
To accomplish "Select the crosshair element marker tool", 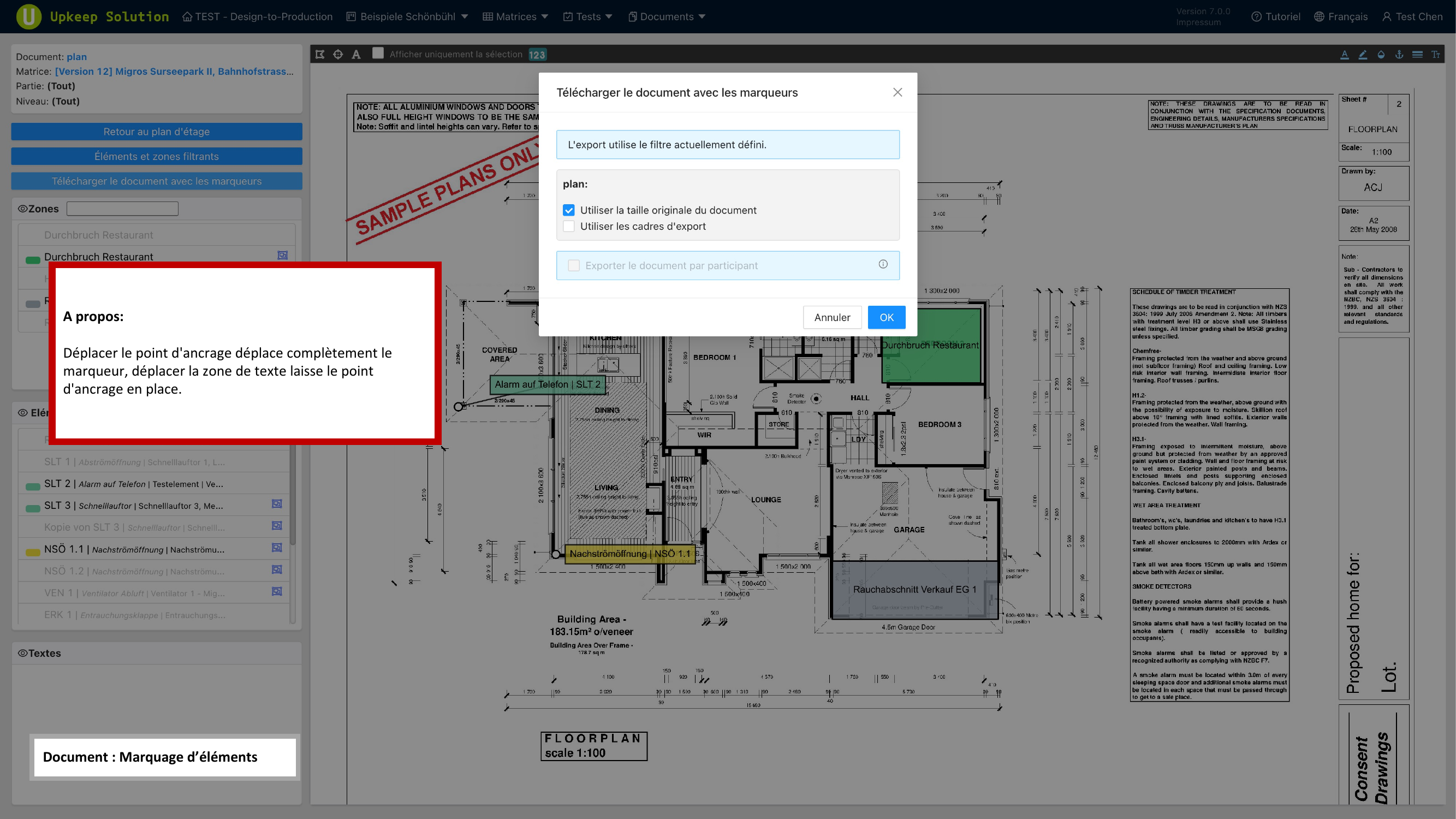I will point(338,54).
